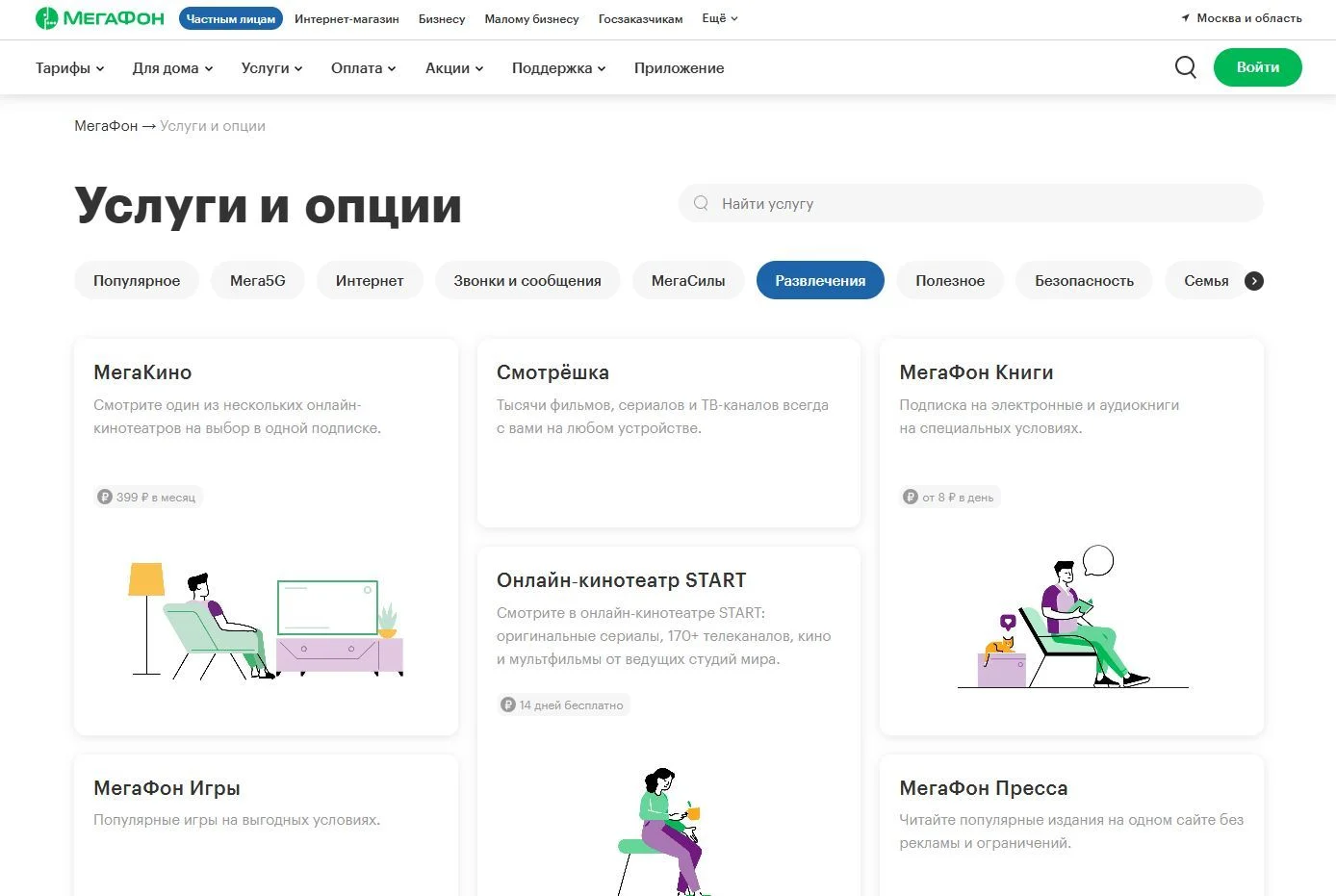
Task: Click the MegaFon logo
Action: (100, 18)
